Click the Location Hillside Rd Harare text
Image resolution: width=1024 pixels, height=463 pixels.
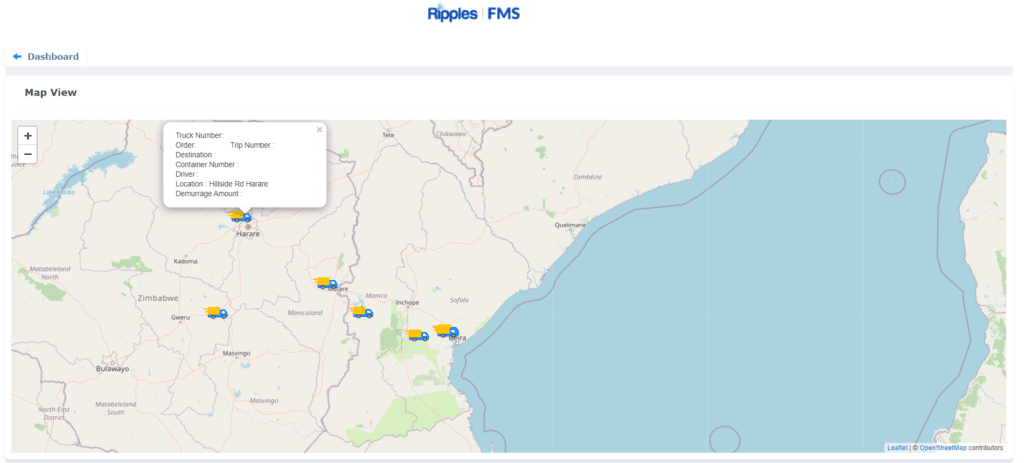pos(221,184)
